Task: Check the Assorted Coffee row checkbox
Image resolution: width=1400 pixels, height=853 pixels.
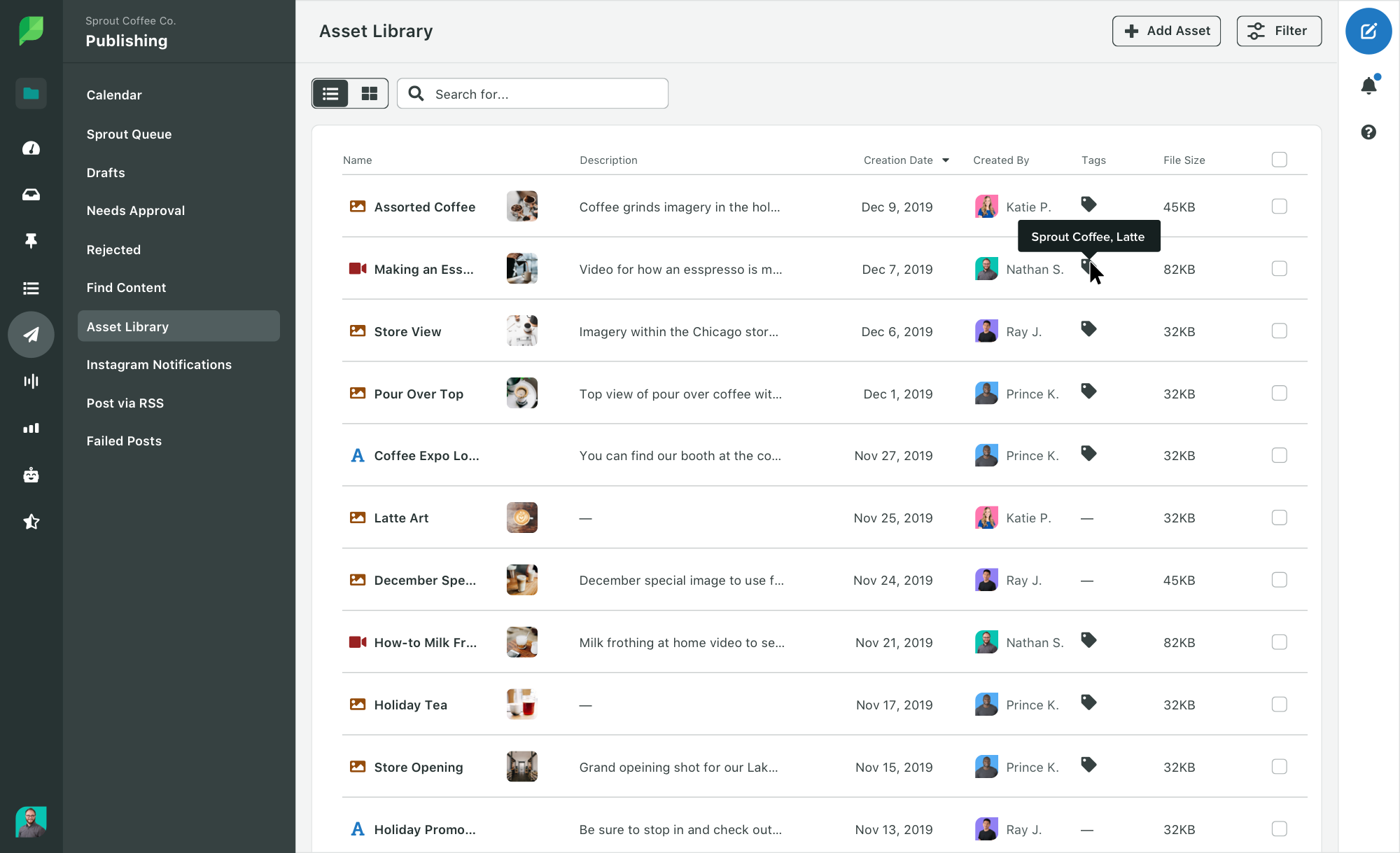Action: [1279, 207]
